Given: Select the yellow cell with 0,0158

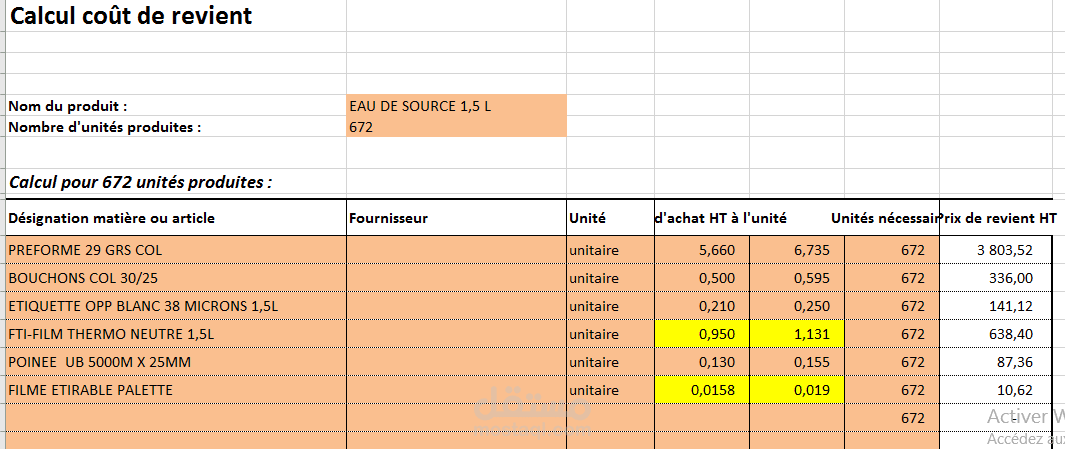Looking at the screenshot, I should pos(702,390).
